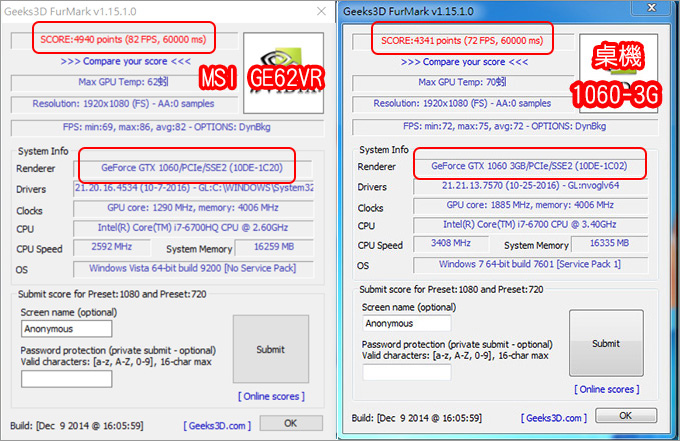
Task: Click 'i7-6700 CPU @ 3.40GHz' field
Action: [531, 225]
